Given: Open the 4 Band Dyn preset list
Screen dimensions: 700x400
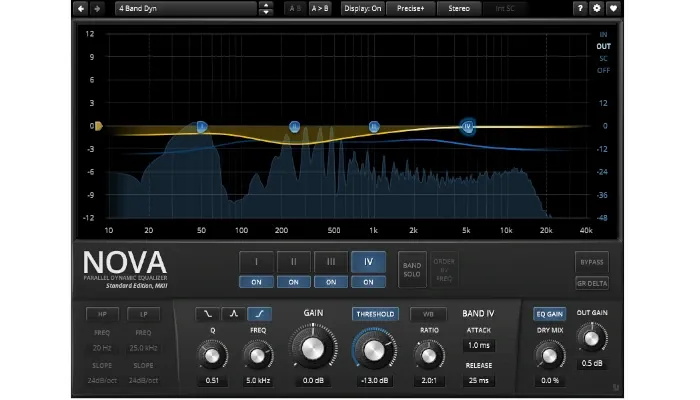Looking at the screenshot, I should [x=186, y=8].
